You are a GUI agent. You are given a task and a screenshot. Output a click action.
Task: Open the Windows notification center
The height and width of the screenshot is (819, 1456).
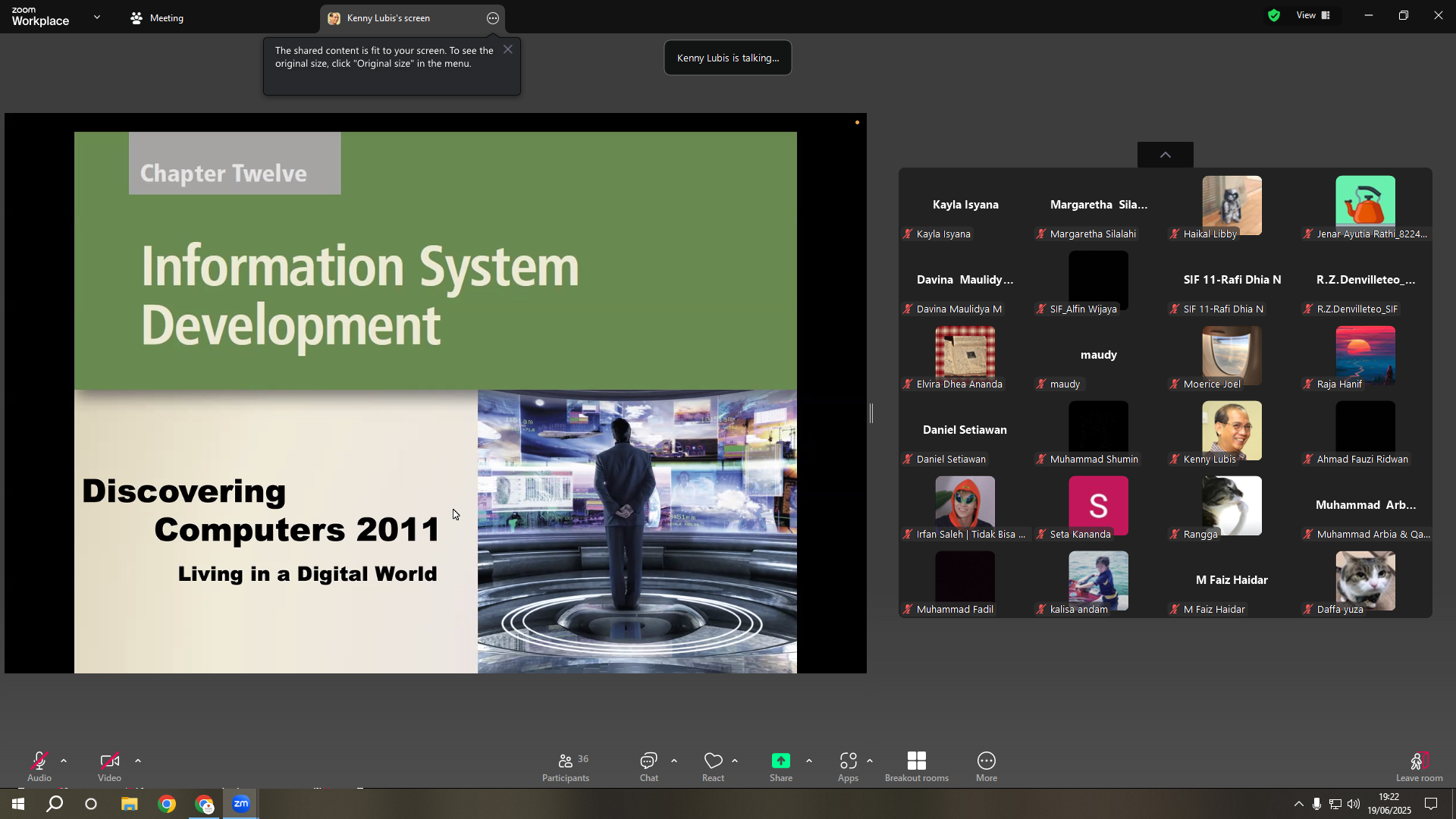(1432, 804)
